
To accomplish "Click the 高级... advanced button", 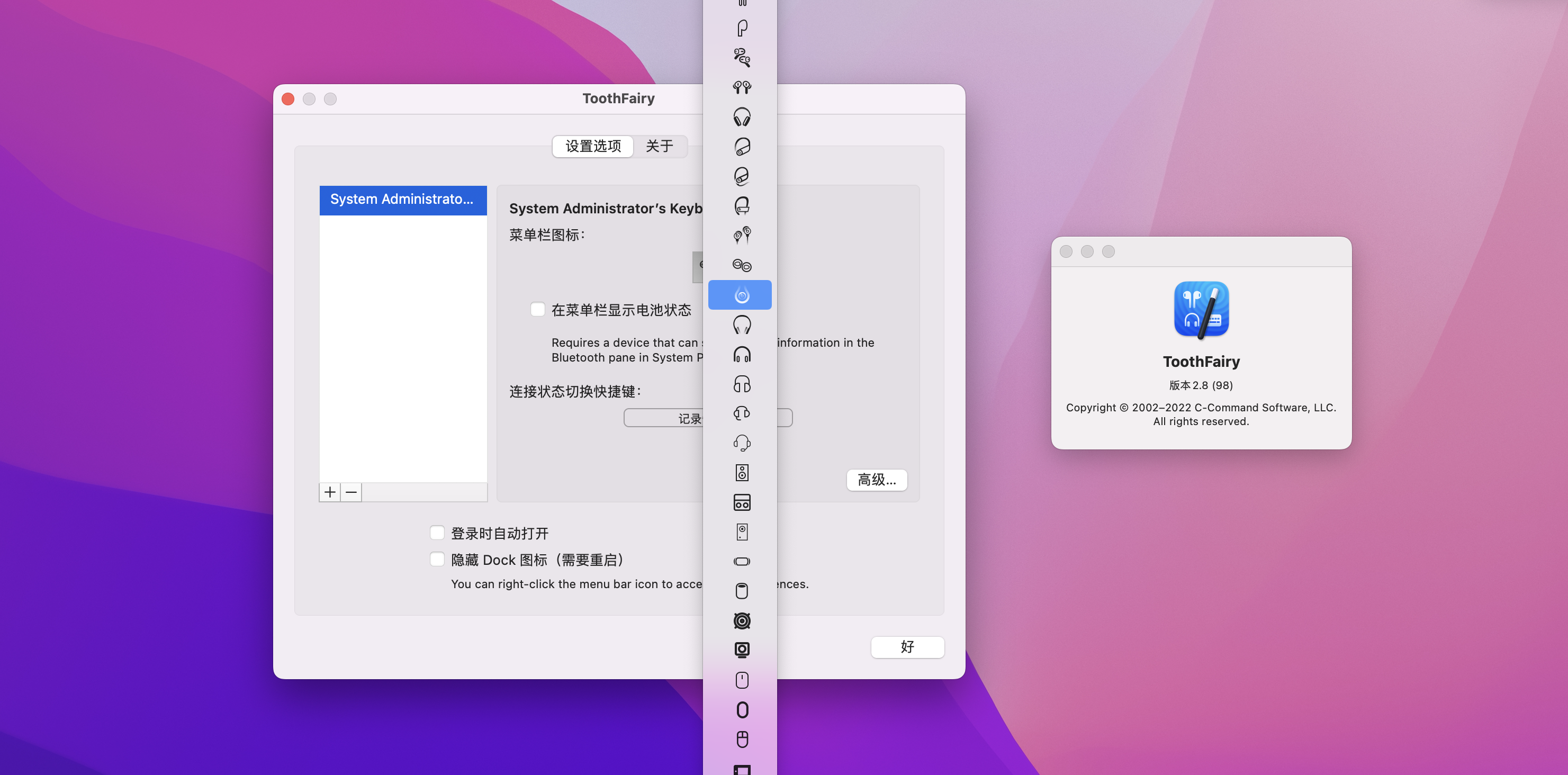I will [x=876, y=480].
